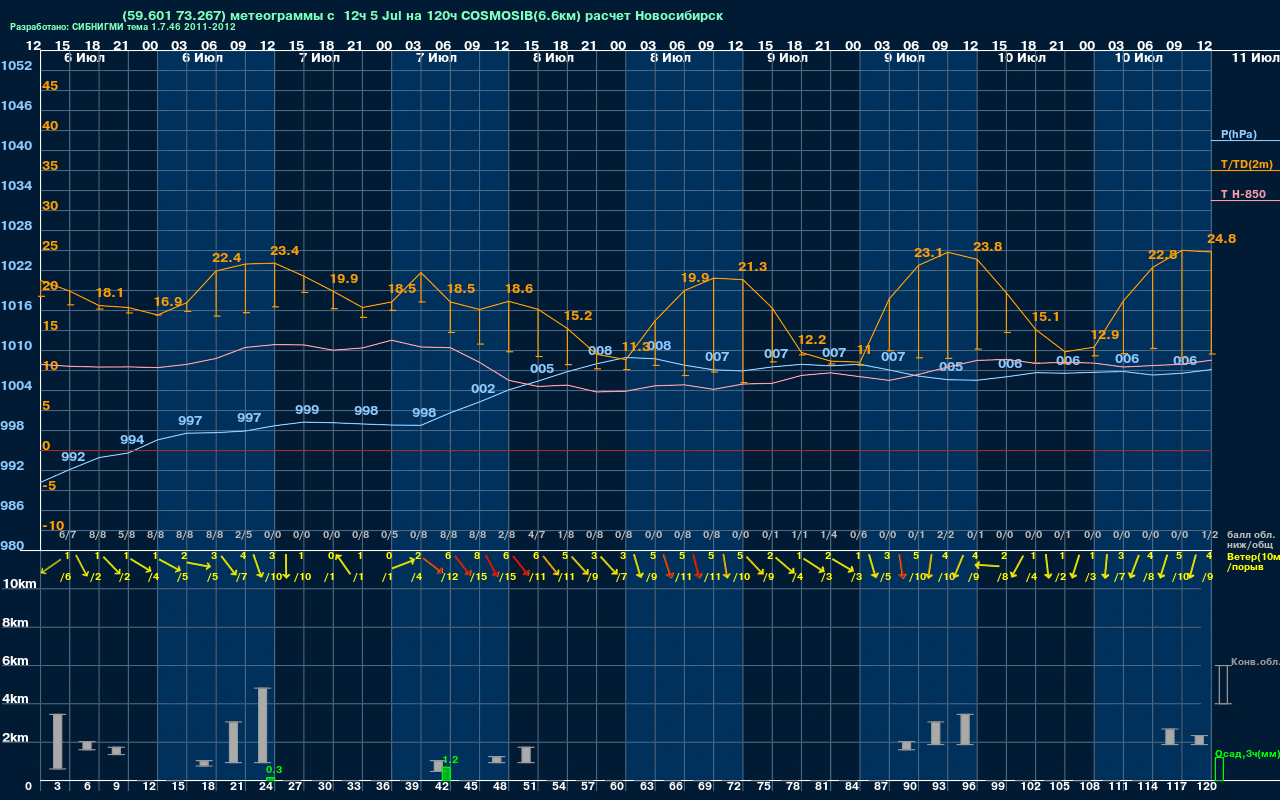Image resolution: width=1280 pixels, height=800 pixels.
Task: Click the 980 pressure axis tick
Action: [12, 546]
